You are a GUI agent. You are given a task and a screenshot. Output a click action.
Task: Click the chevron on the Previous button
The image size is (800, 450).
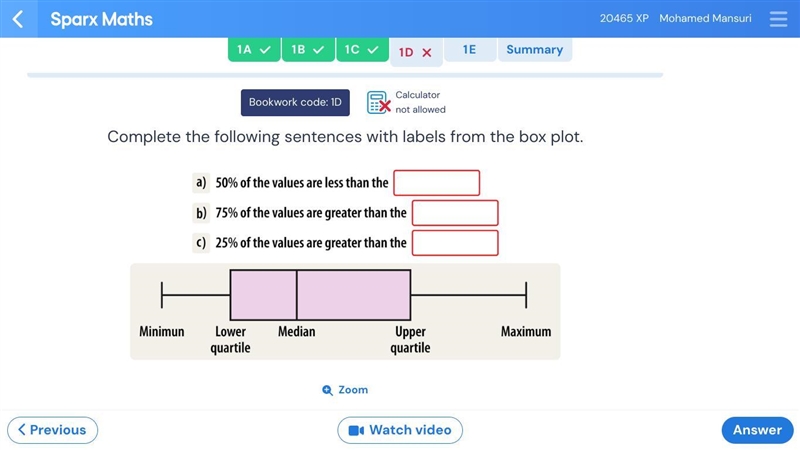[21, 430]
